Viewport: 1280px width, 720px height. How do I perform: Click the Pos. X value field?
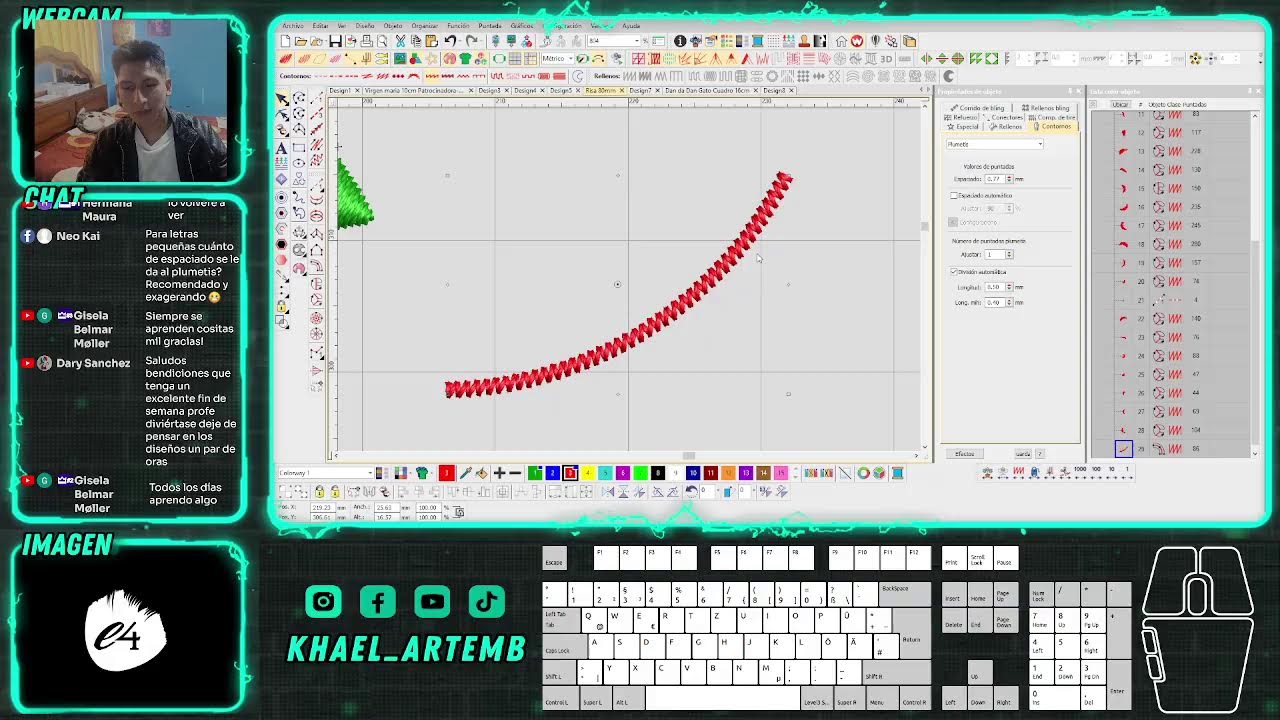[x=323, y=507]
